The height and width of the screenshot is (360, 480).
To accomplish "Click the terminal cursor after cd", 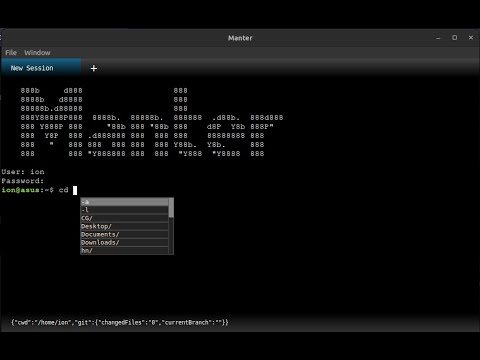I will (x=75, y=190).
